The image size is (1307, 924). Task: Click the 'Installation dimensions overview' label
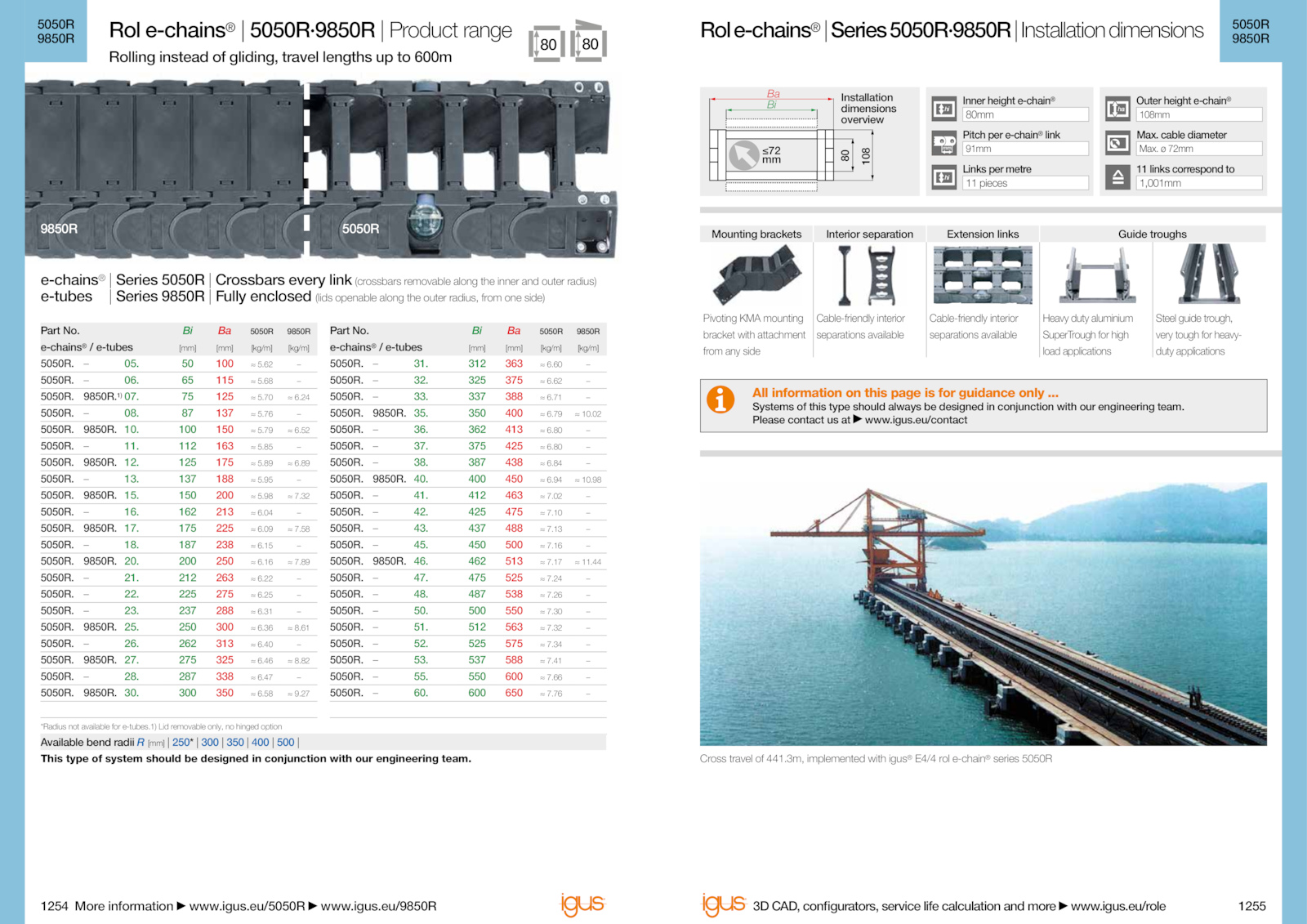[x=868, y=109]
